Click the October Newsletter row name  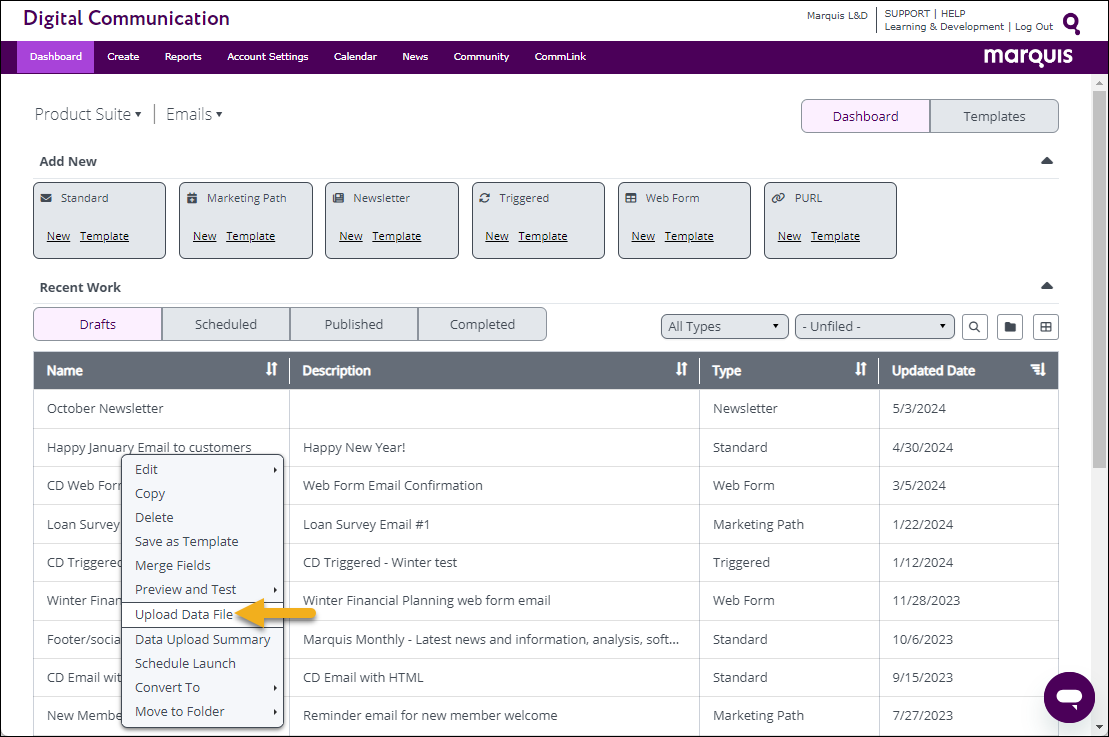(x=105, y=409)
